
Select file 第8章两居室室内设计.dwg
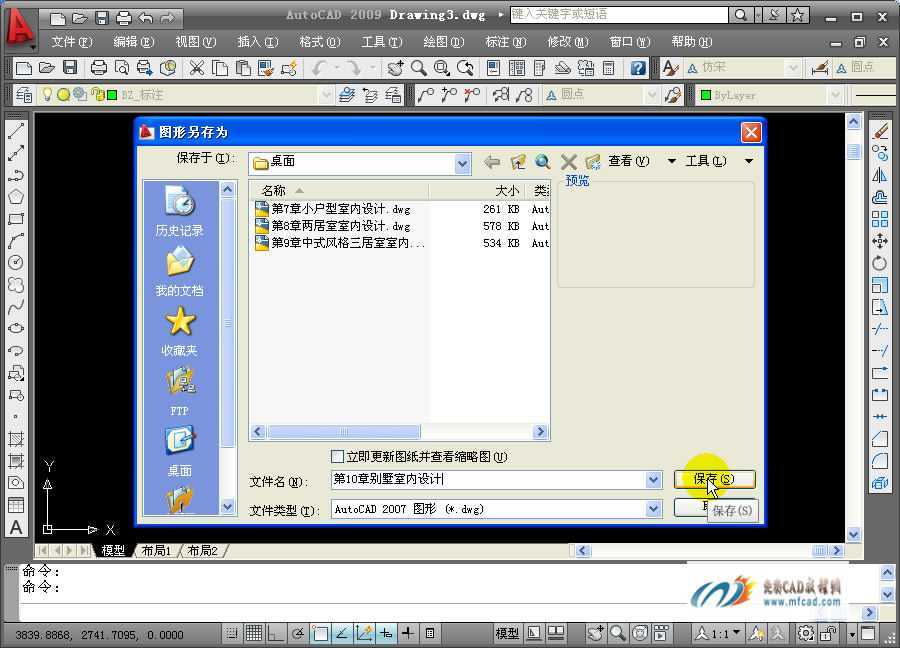click(x=341, y=226)
